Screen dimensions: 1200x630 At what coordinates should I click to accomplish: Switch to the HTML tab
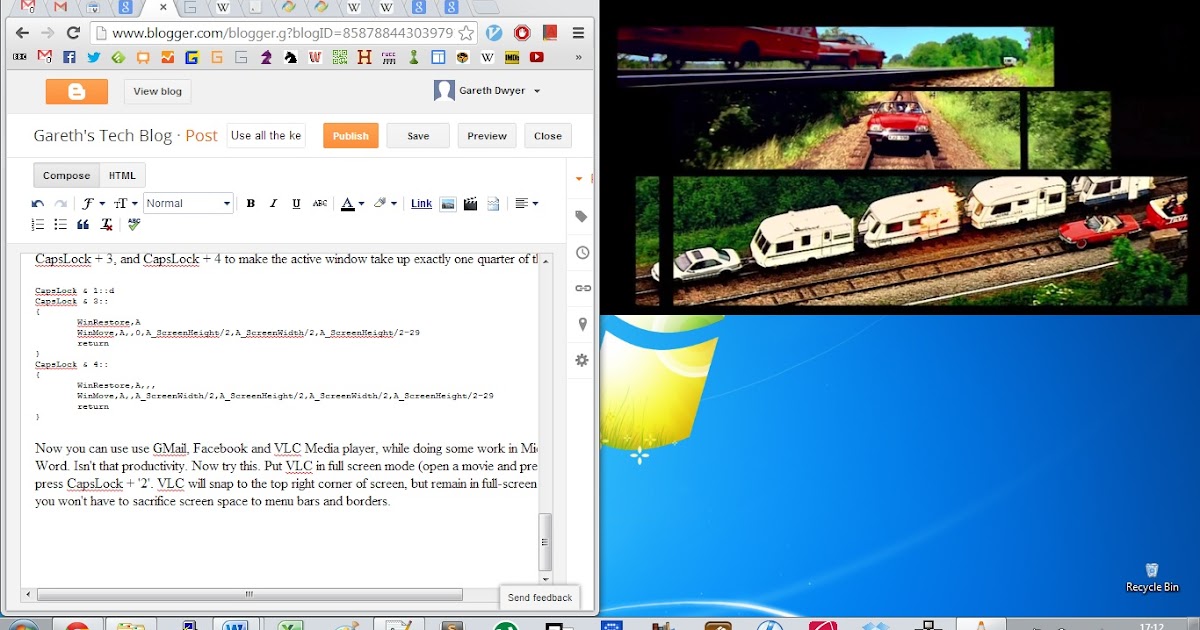121,175
